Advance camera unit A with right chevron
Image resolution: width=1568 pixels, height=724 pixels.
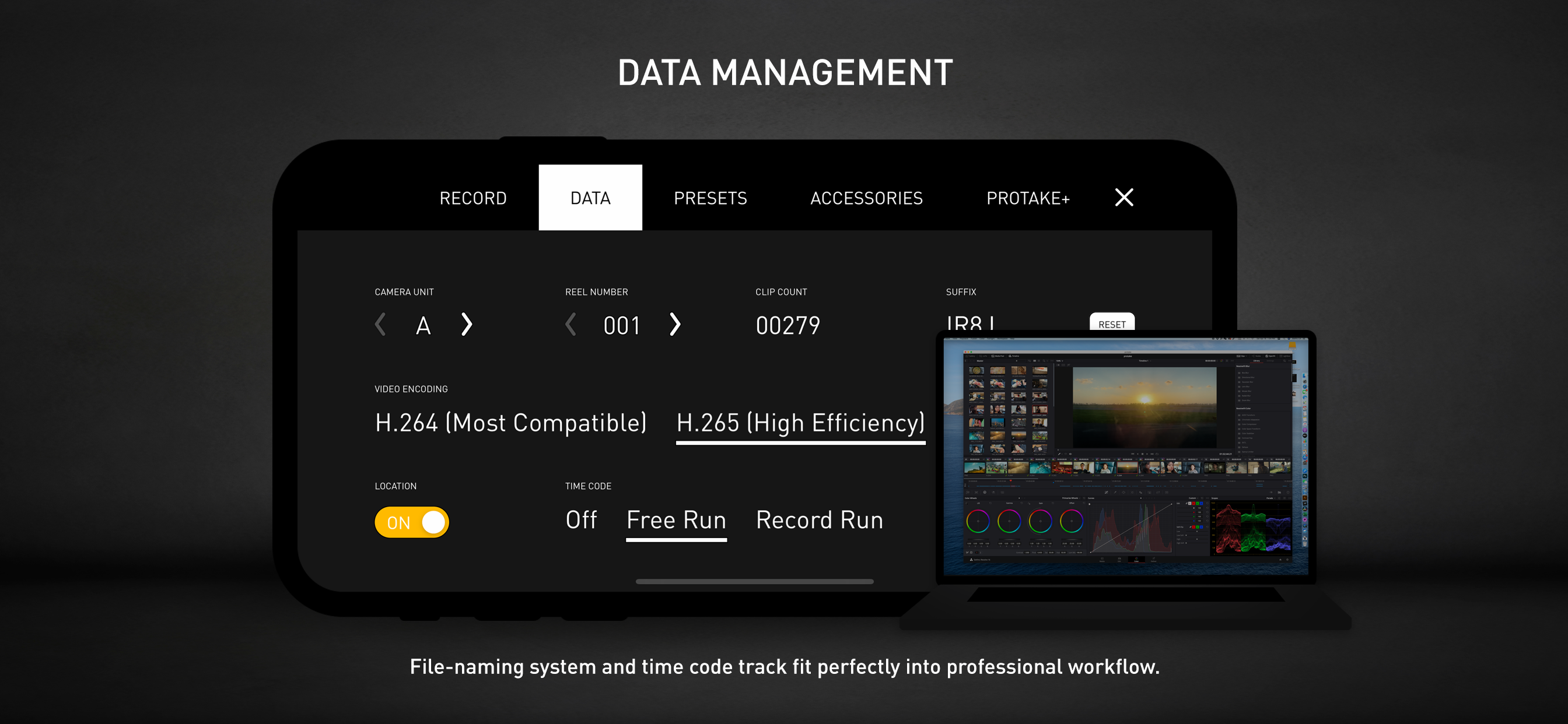click(x=466, y=324)
